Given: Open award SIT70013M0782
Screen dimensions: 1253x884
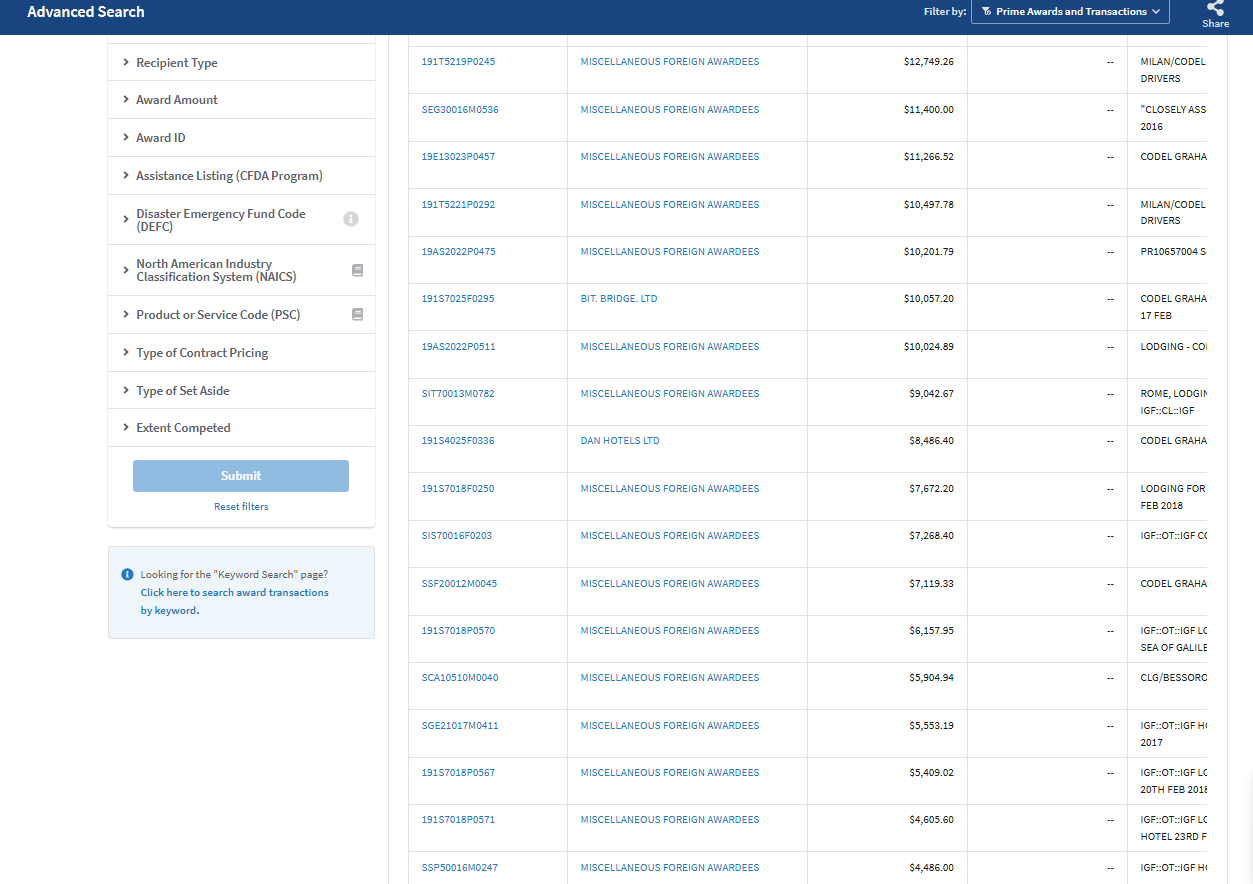Looking at the screenshot, I should 458,394.
